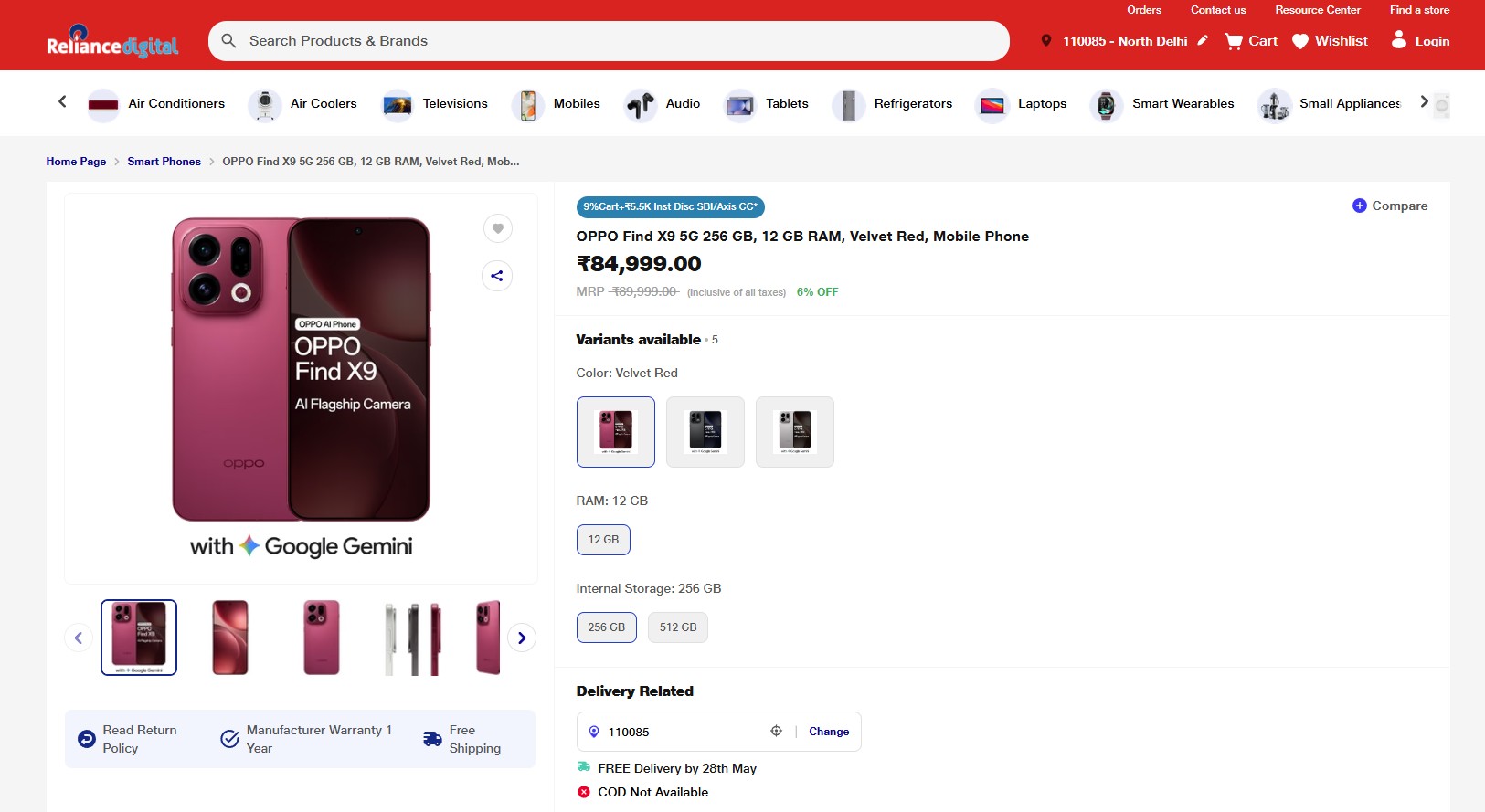Go to Home Page breadcrumb
1485x812 pixels.
[x=76, y=162]
